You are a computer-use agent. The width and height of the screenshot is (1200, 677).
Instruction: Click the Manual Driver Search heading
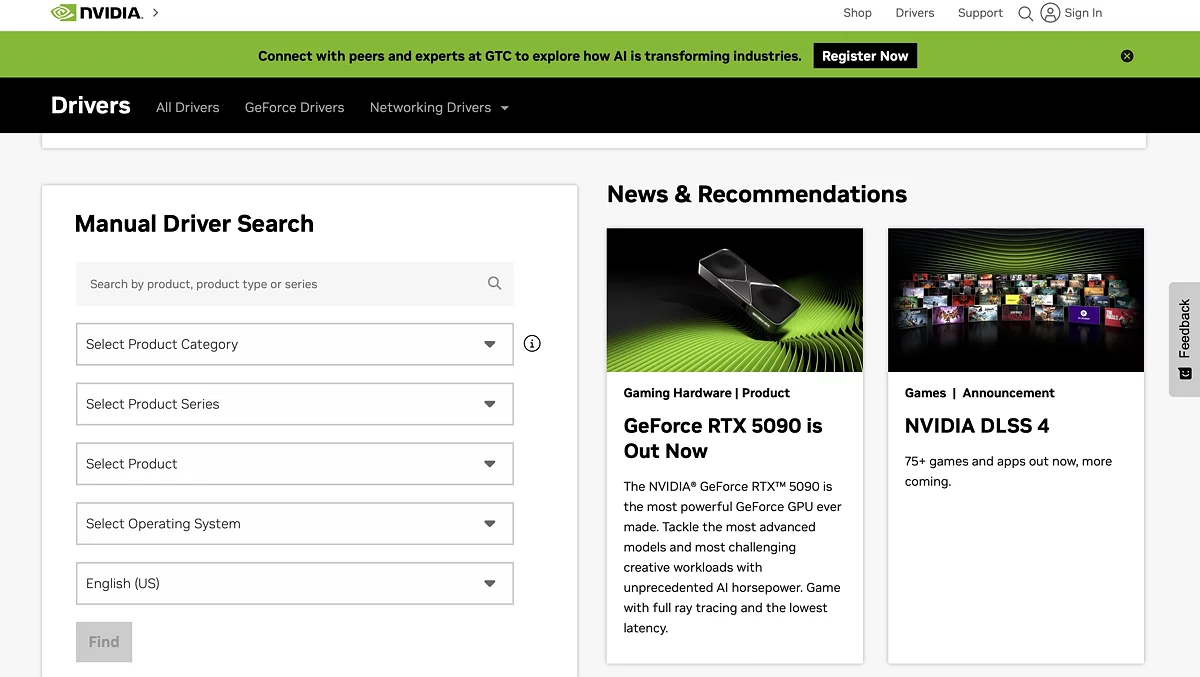(x=194, y=224)
